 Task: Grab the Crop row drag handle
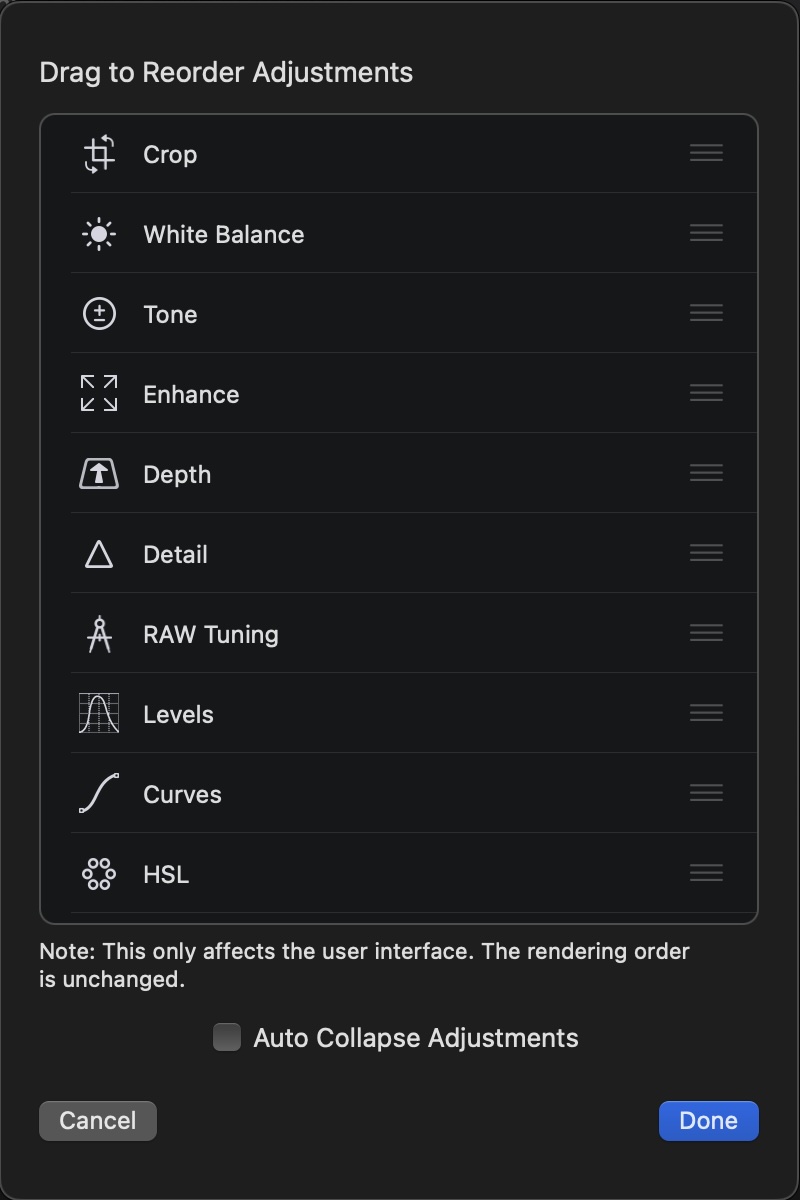pyautogui.click(x=706, y=153)
